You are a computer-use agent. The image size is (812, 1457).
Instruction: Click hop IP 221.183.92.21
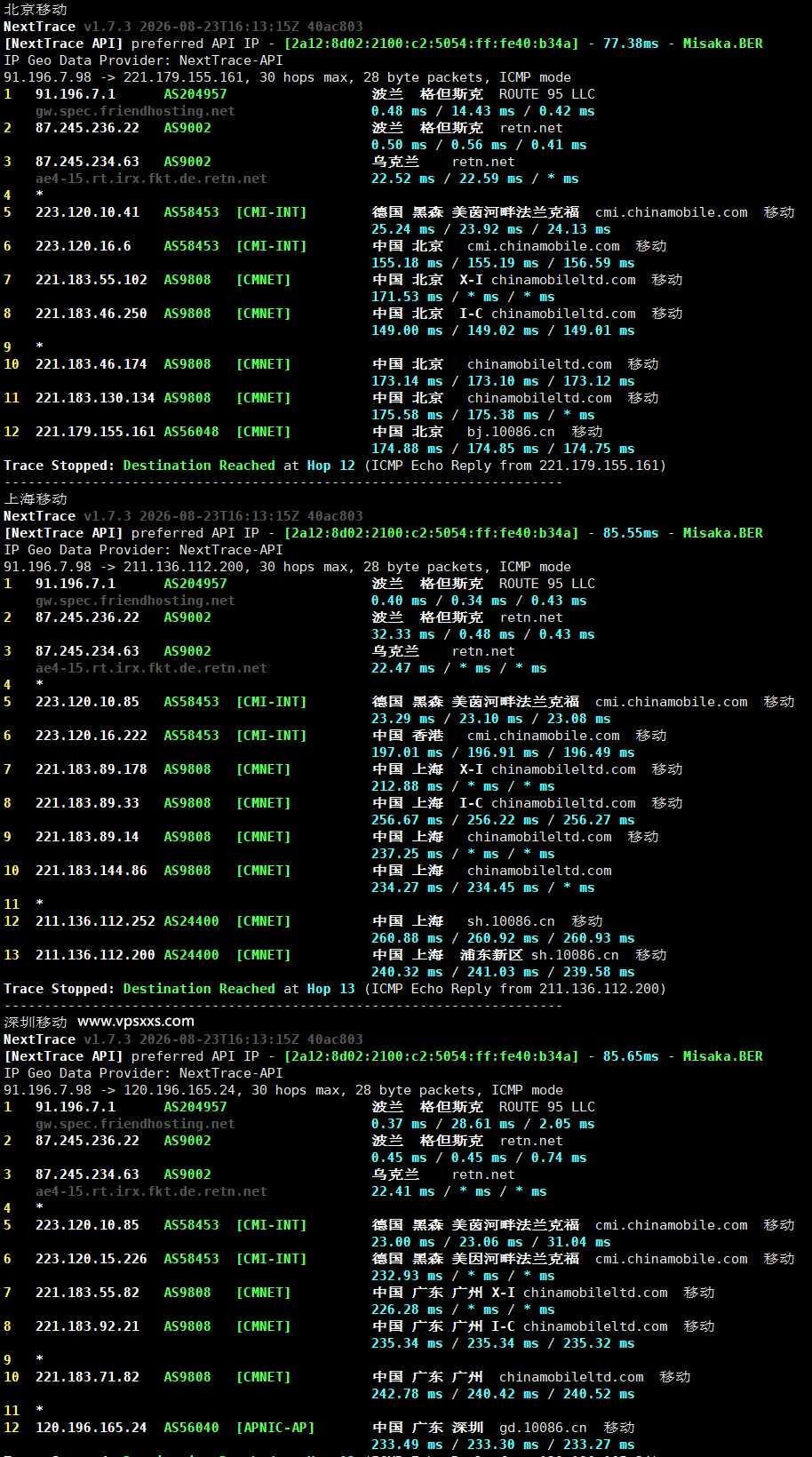click(87, 1326)
